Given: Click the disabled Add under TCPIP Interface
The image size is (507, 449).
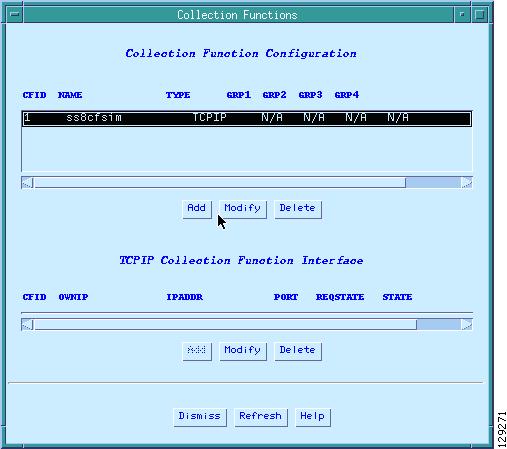Looking at the screenshot, I should pyautogui.click(x=197, y=351).
